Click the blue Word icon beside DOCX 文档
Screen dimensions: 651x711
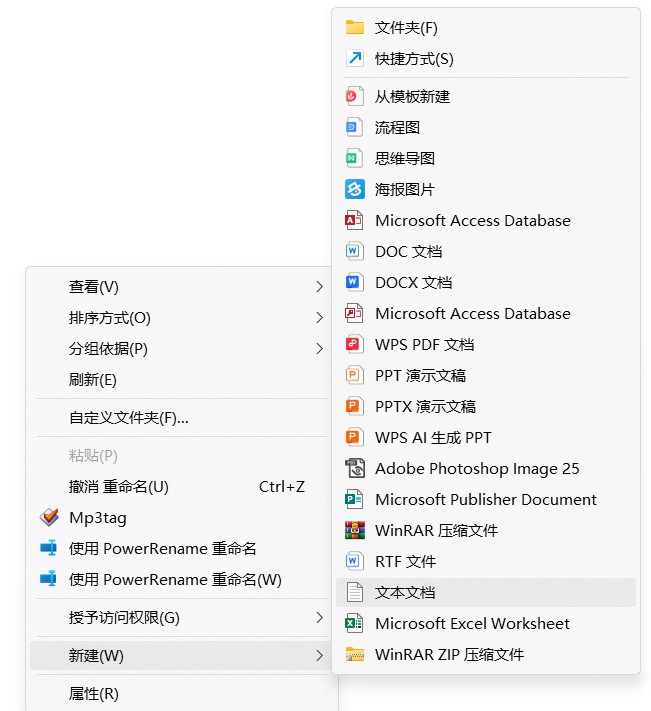(x=355, y=282)
